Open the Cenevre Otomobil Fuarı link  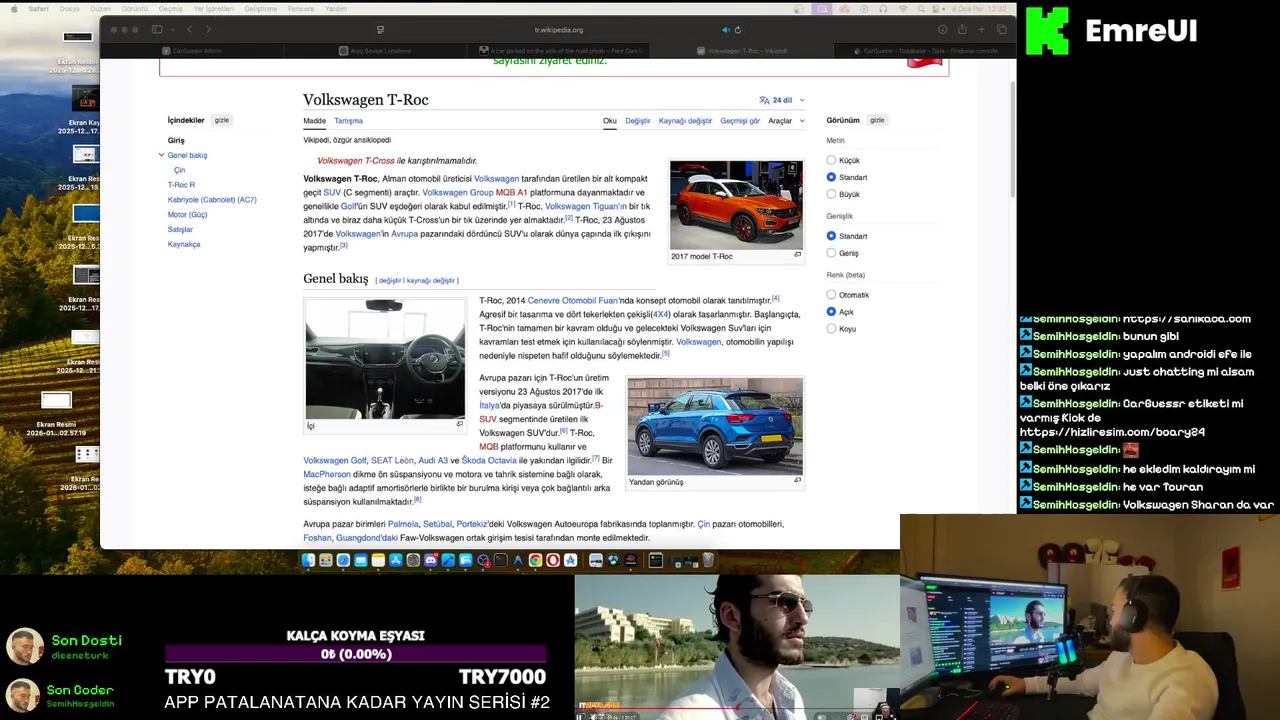(573, 300)
